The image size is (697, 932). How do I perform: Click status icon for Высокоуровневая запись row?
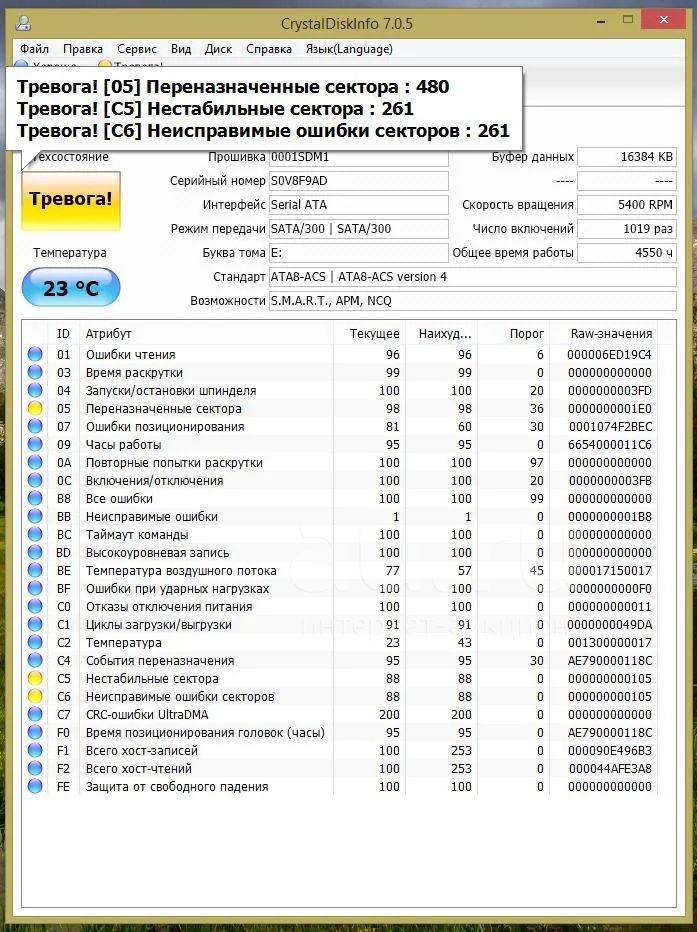[35, 552]
